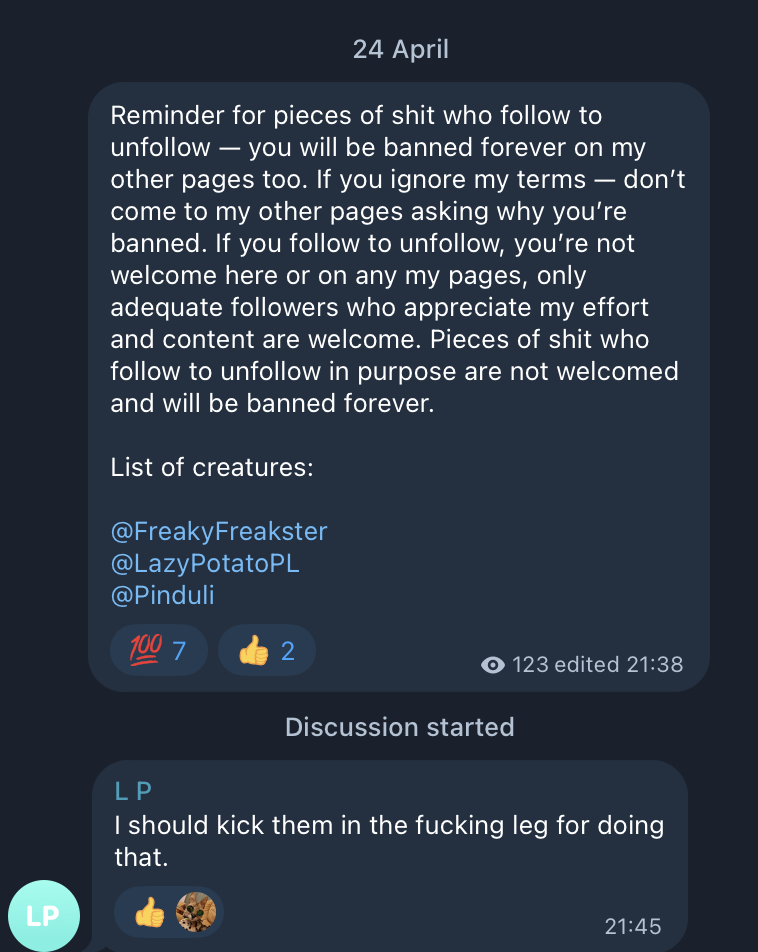Click the 24 April date label
Image resolution: width=758 pixels, height=952 pixels.
400,49
